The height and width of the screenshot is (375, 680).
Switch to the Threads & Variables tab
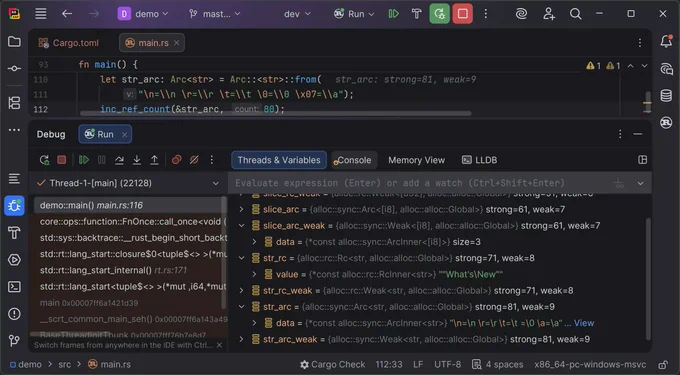279,160
